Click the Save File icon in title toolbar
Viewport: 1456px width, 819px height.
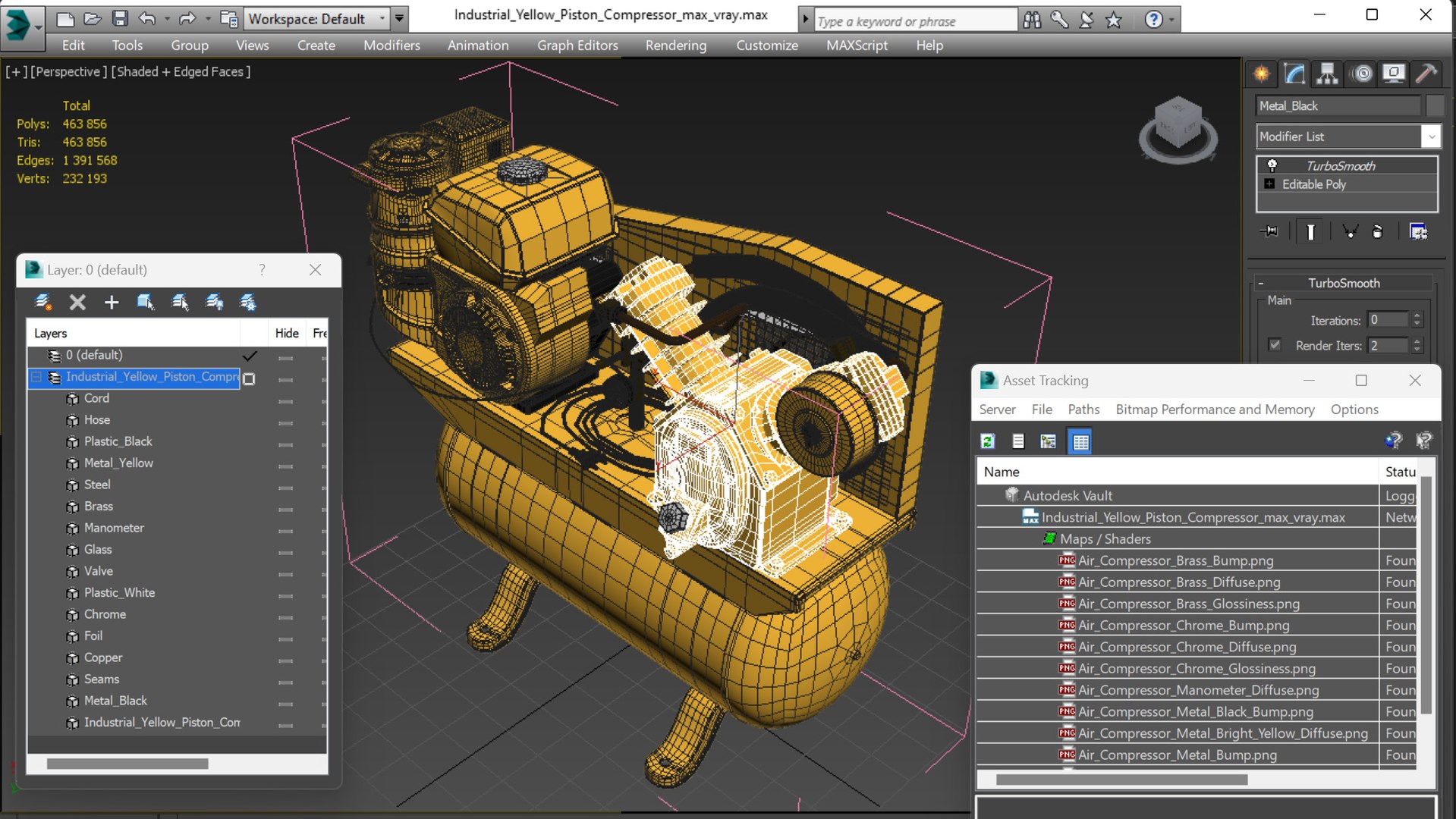pos(119,18)
